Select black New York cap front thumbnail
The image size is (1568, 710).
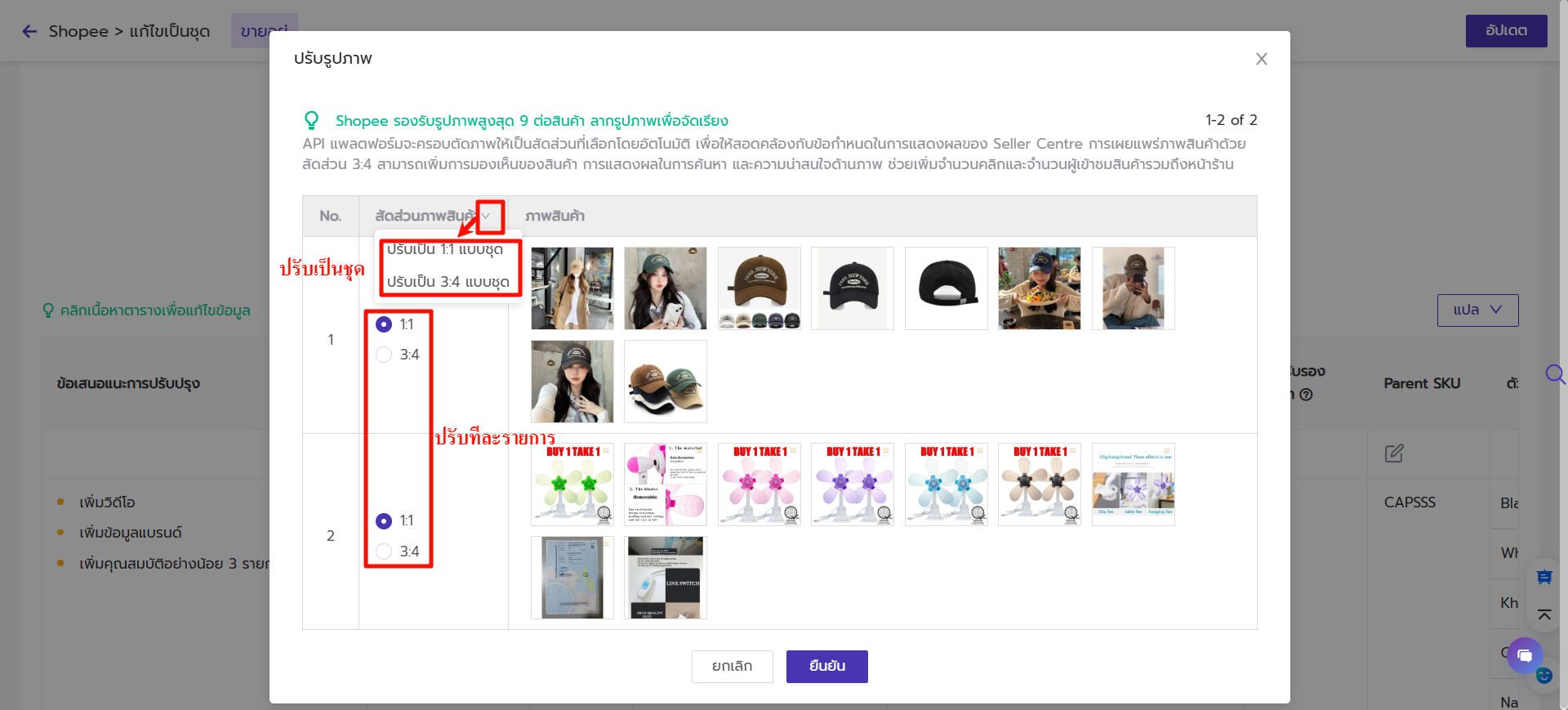coord(853,288)
